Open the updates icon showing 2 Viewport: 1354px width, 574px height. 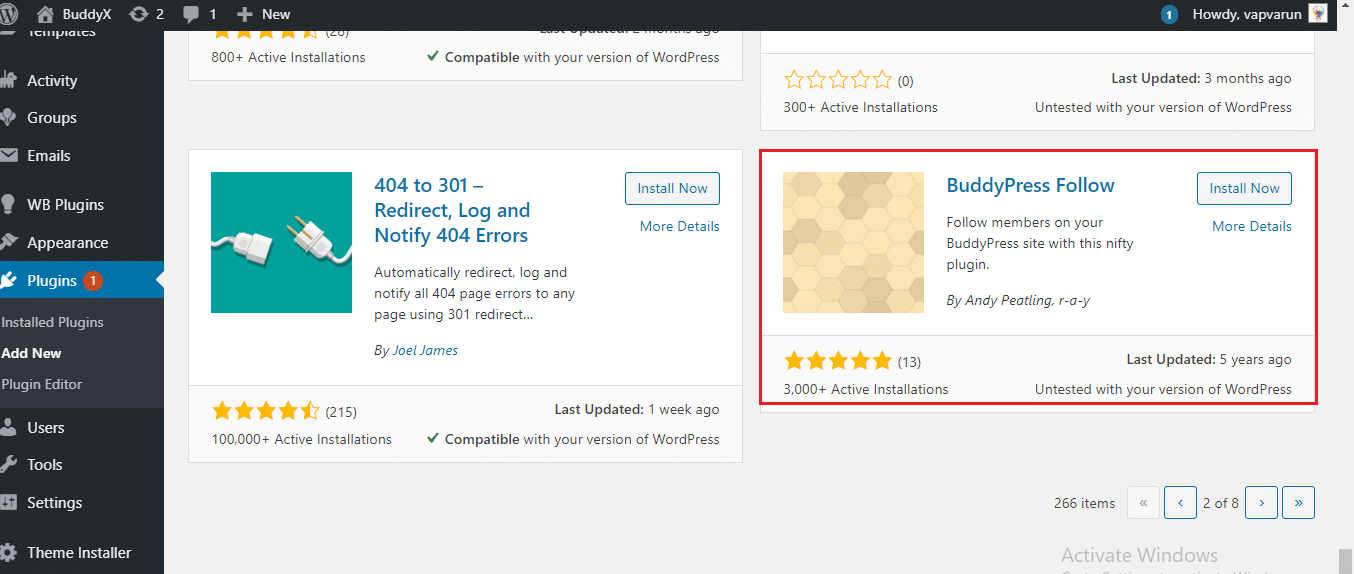click(138, 14)
